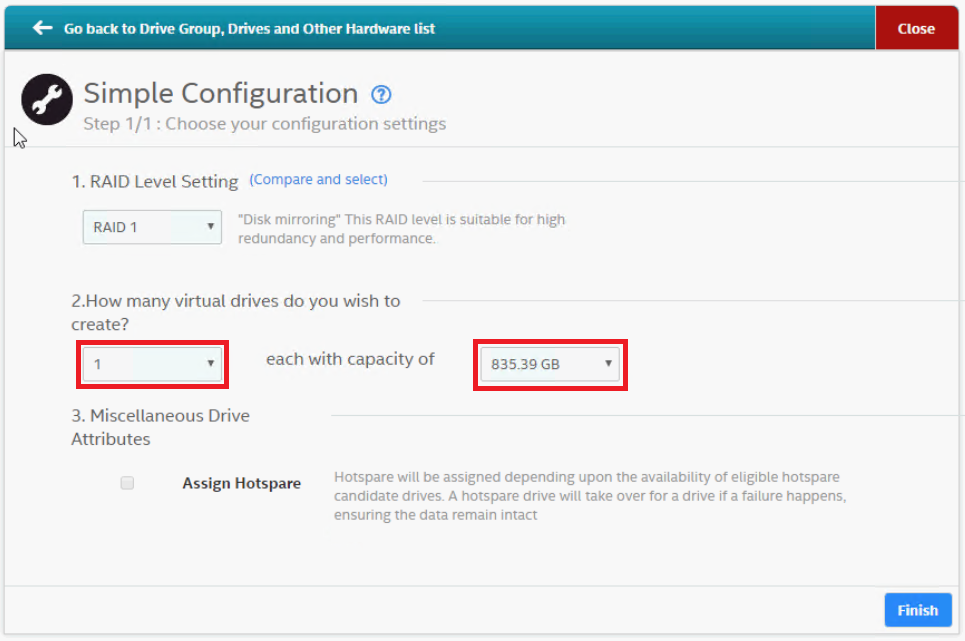Click the Step 1/1 subtitle text
The height and width of the screenshot is (641, 965).
(x=264, y=124)
